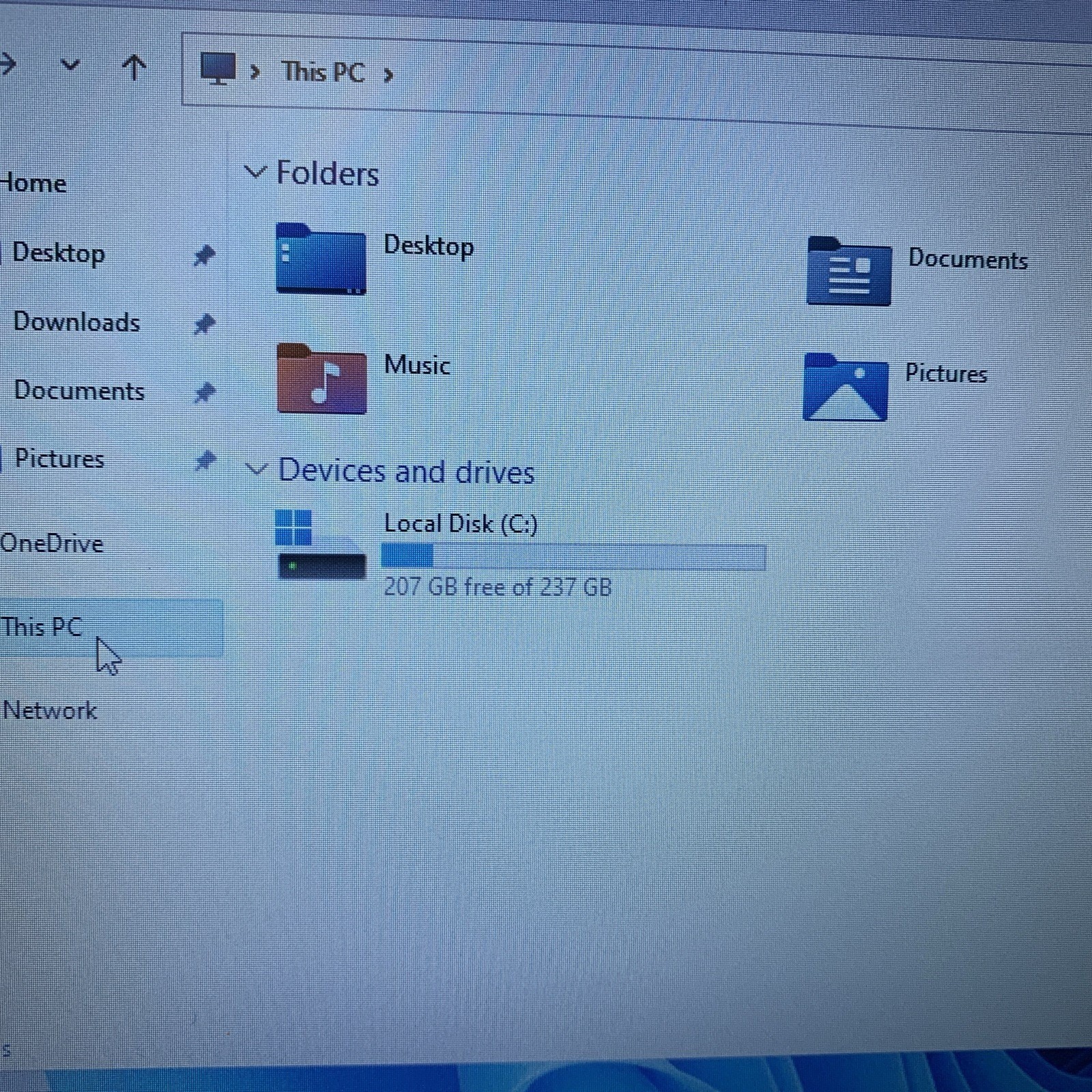This screenshot has width=1092, height=1092.
Task: Expand chevron before This PC in address bar
Action: pos(255,72)
